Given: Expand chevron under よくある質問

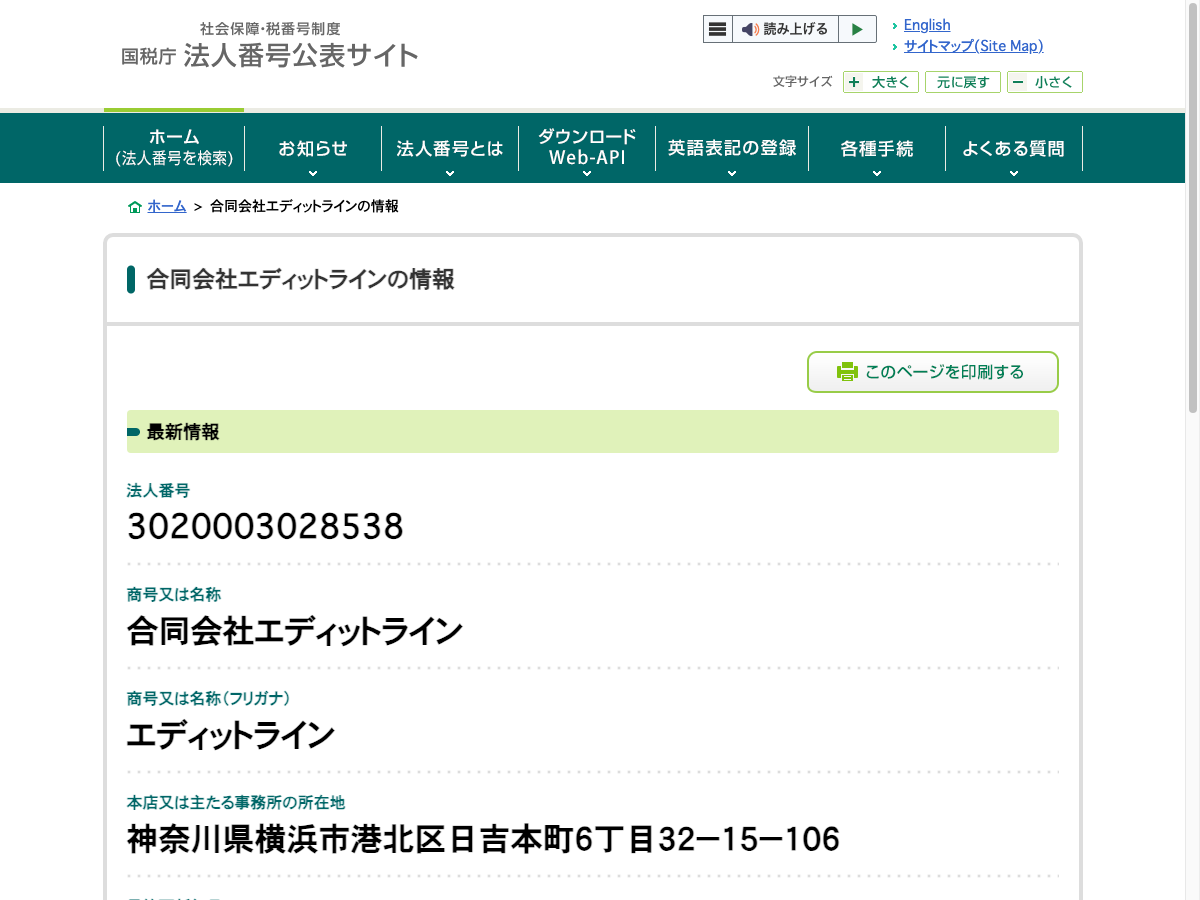Looking at the screenshot, I should [x=1014, y=173].
